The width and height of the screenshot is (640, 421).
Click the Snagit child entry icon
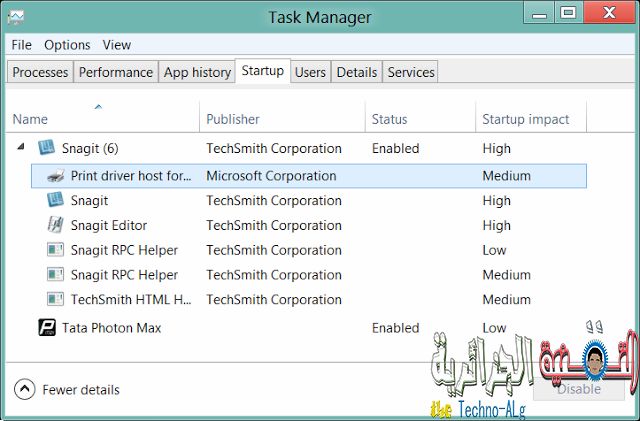(55, 200)
